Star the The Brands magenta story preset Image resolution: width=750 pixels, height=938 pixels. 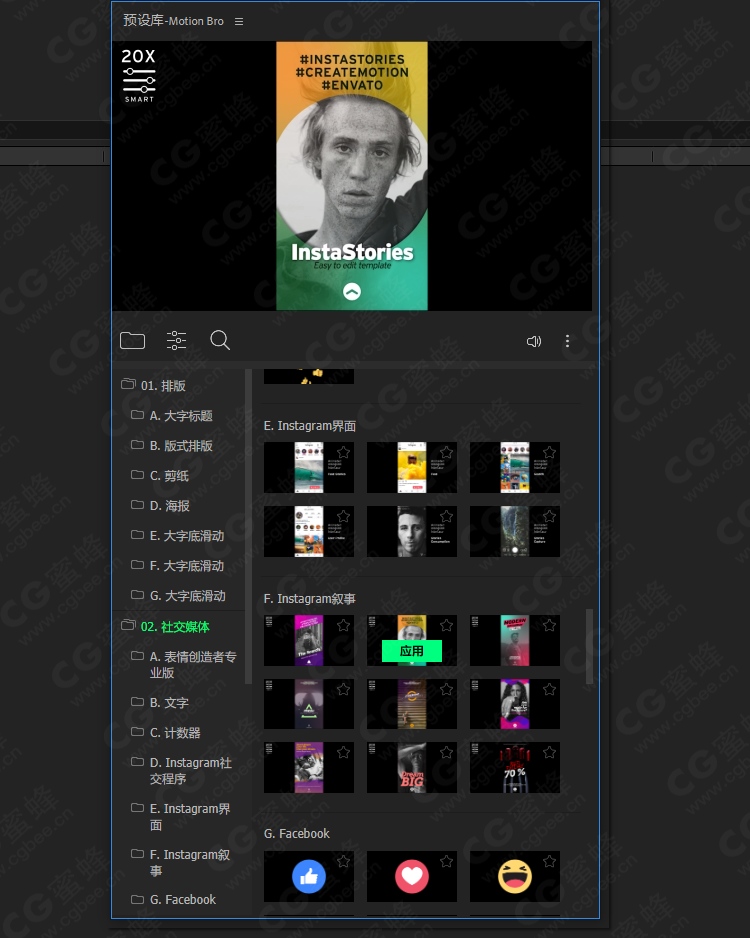(x=343, y=625)
